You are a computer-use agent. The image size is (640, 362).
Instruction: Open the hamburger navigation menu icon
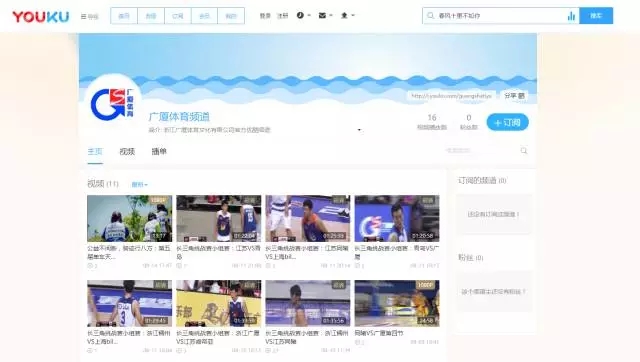84,17
